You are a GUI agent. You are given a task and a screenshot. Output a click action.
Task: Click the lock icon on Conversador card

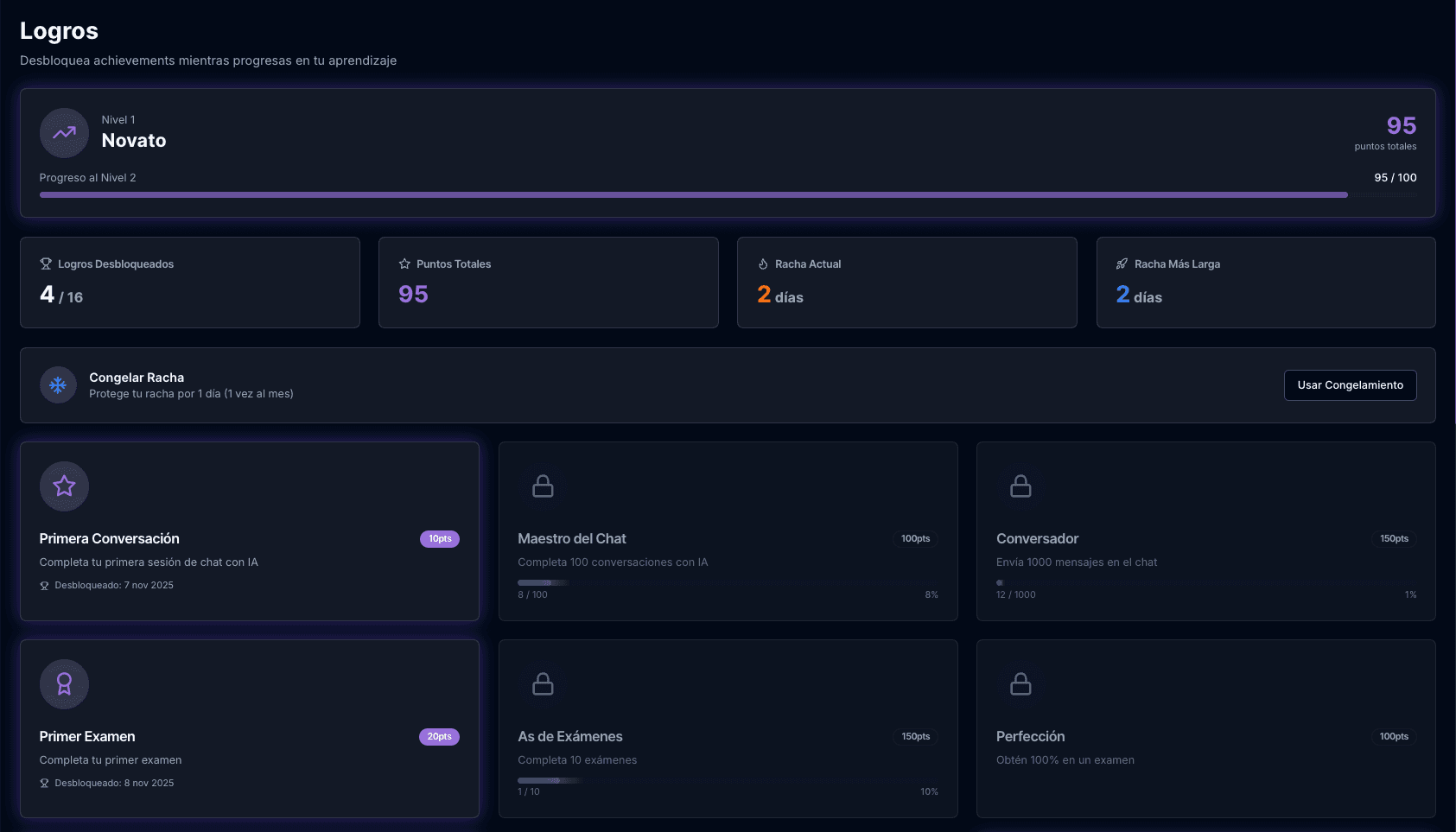pos(1020,486)
